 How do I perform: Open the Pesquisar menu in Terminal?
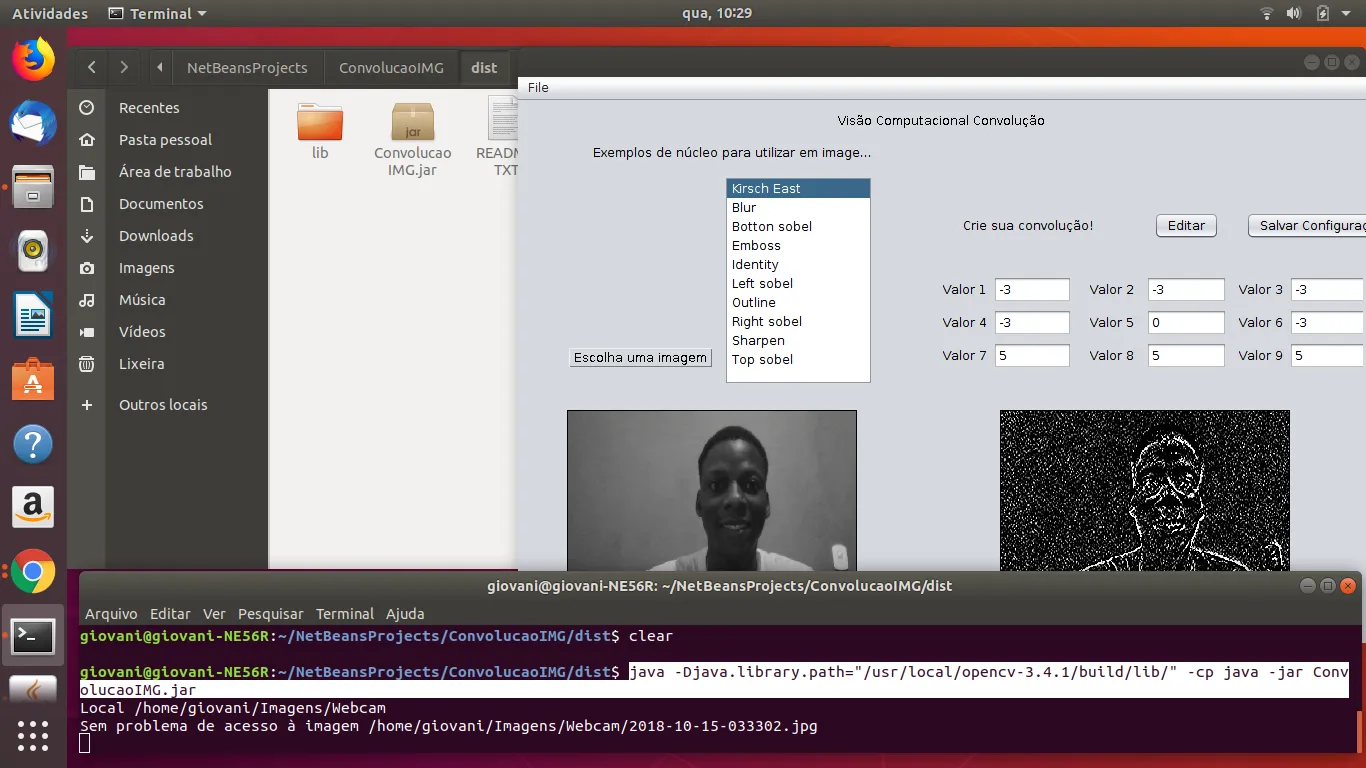click(271, 614)
